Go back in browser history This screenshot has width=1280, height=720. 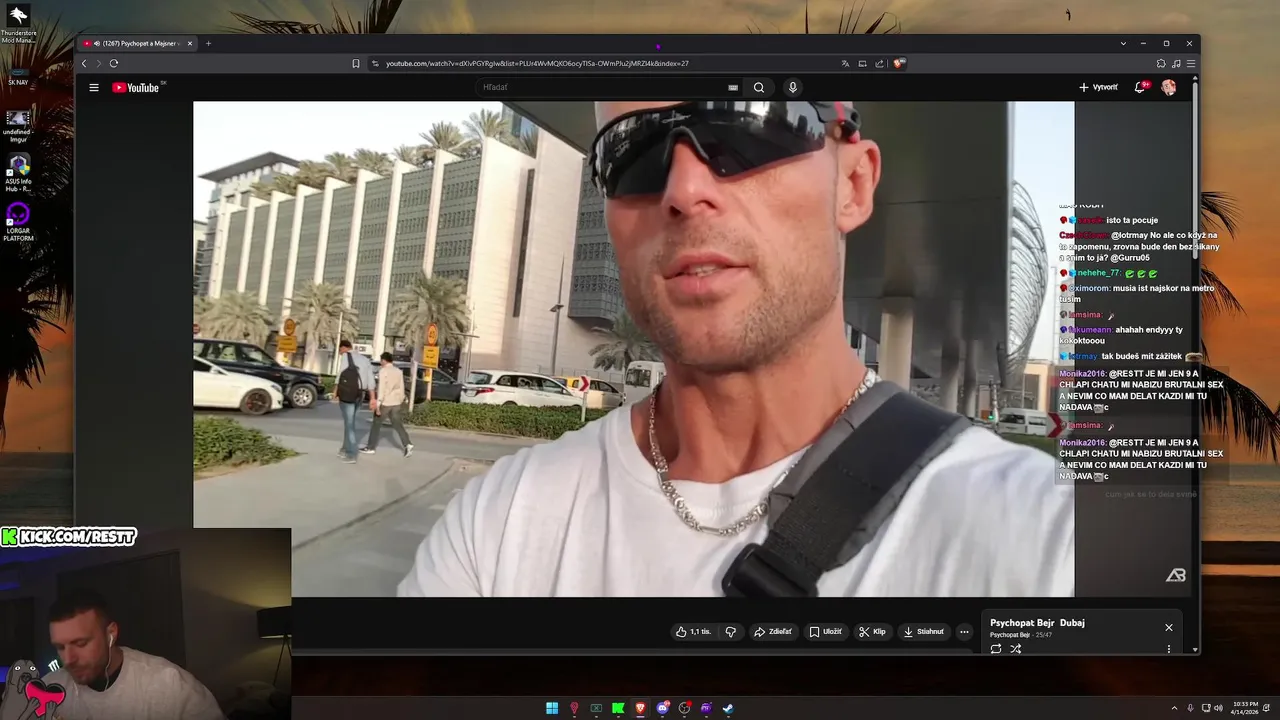[x=84, y=63]
